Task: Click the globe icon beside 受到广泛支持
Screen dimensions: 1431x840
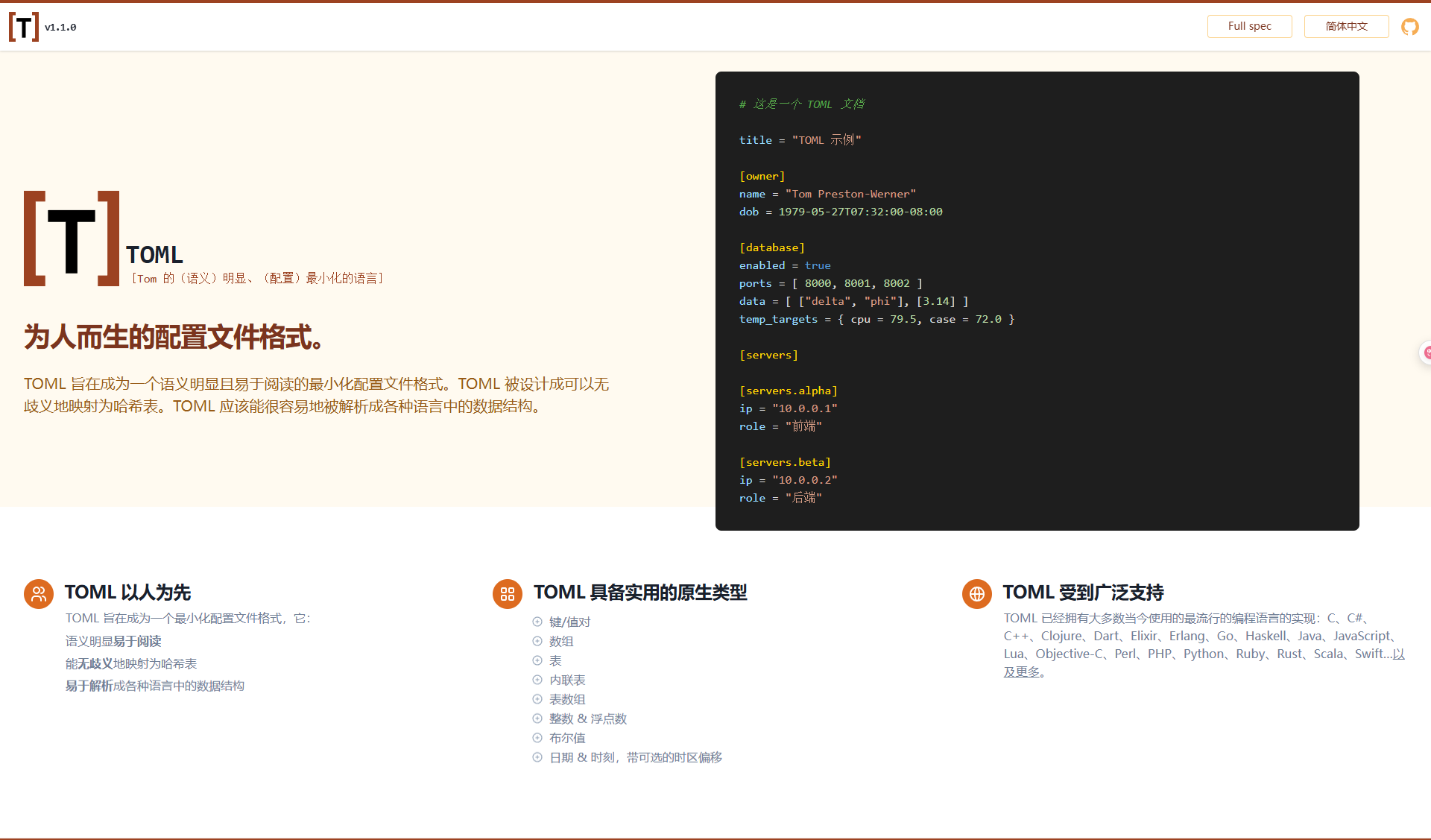Action: click(976, 594)
